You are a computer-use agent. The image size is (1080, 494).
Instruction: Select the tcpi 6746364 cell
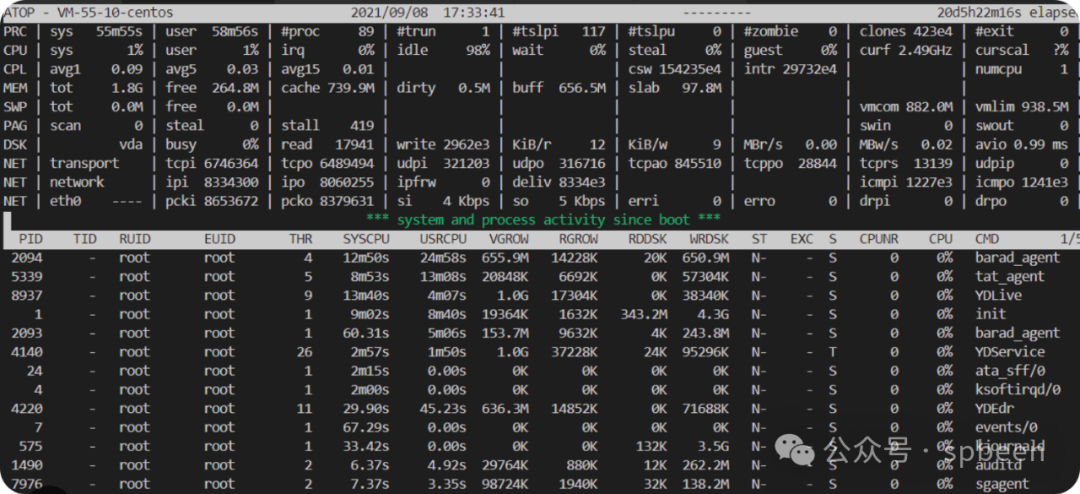(x=212, y=164)
